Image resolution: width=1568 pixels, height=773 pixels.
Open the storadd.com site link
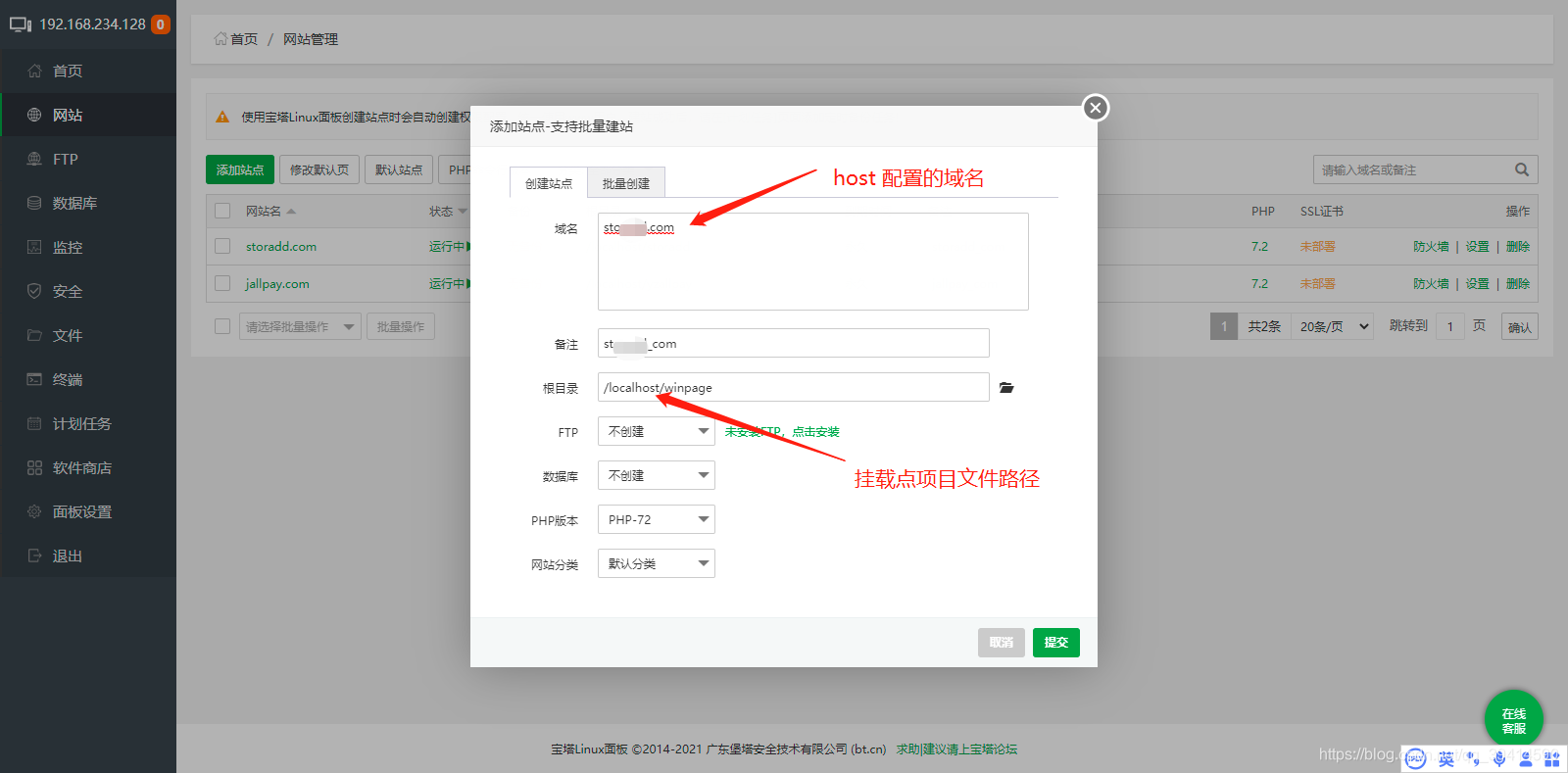281,246
